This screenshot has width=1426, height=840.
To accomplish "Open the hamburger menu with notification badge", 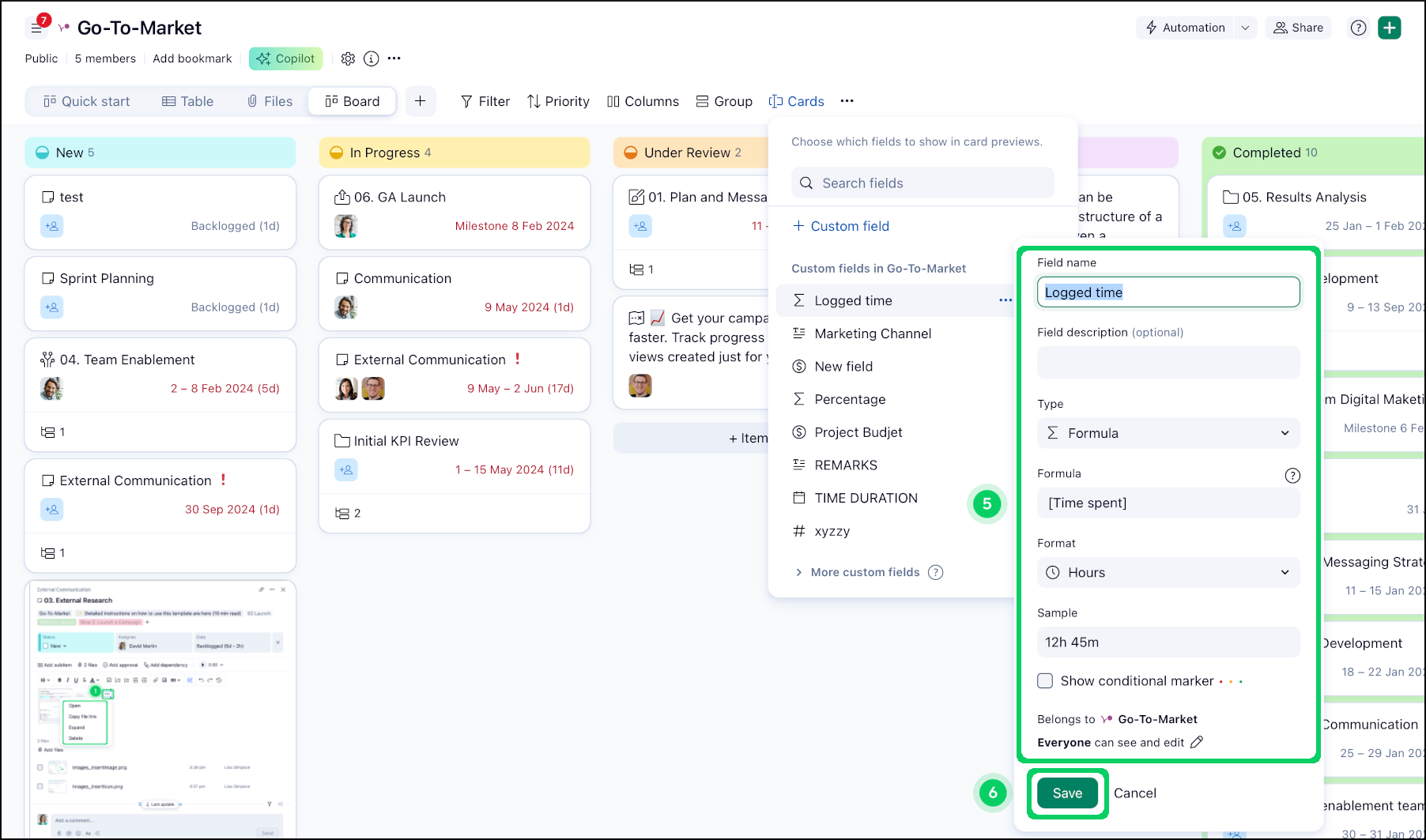I will [36, 28].
